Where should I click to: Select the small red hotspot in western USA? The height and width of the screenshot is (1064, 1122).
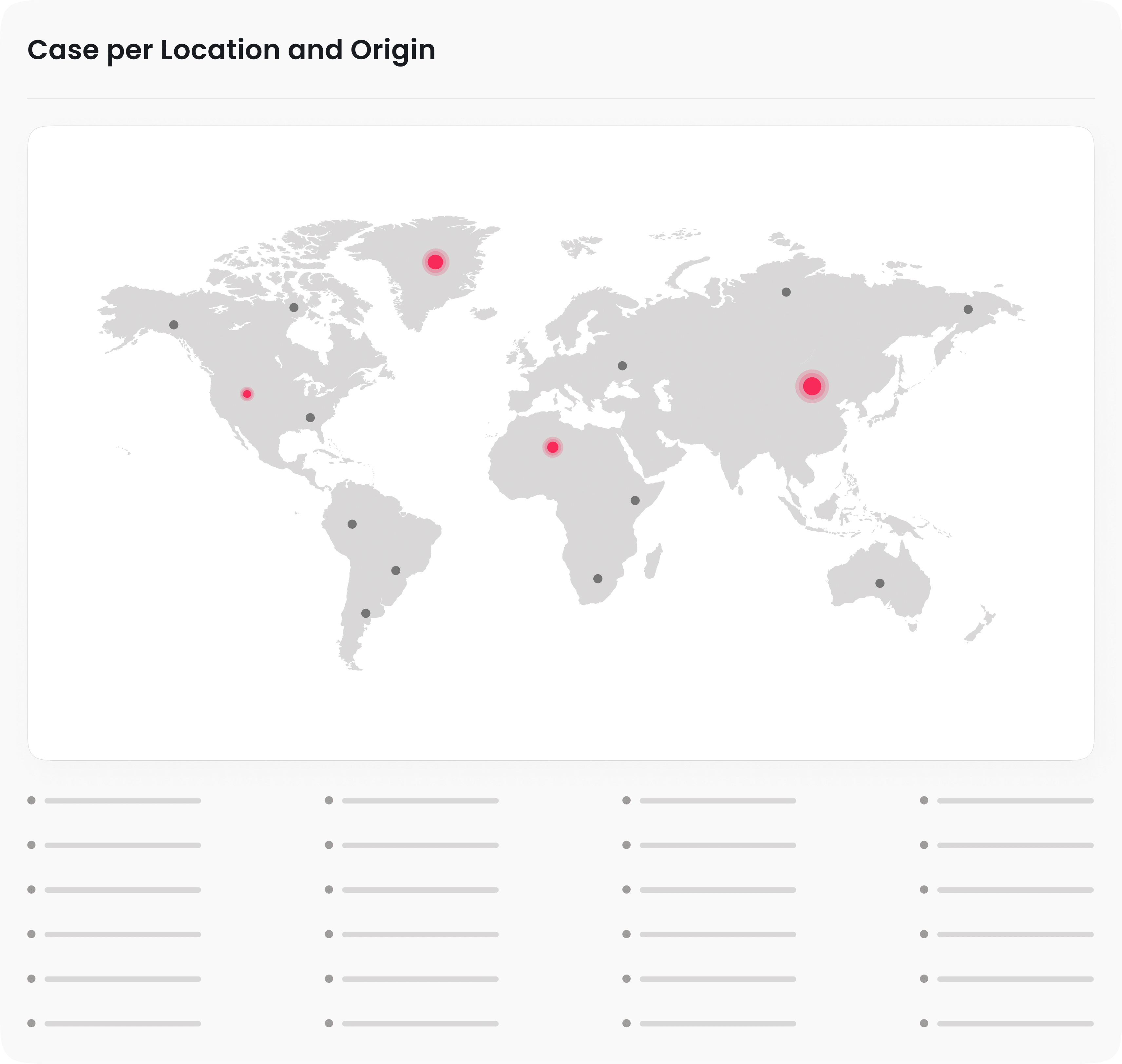pos(247,394)
